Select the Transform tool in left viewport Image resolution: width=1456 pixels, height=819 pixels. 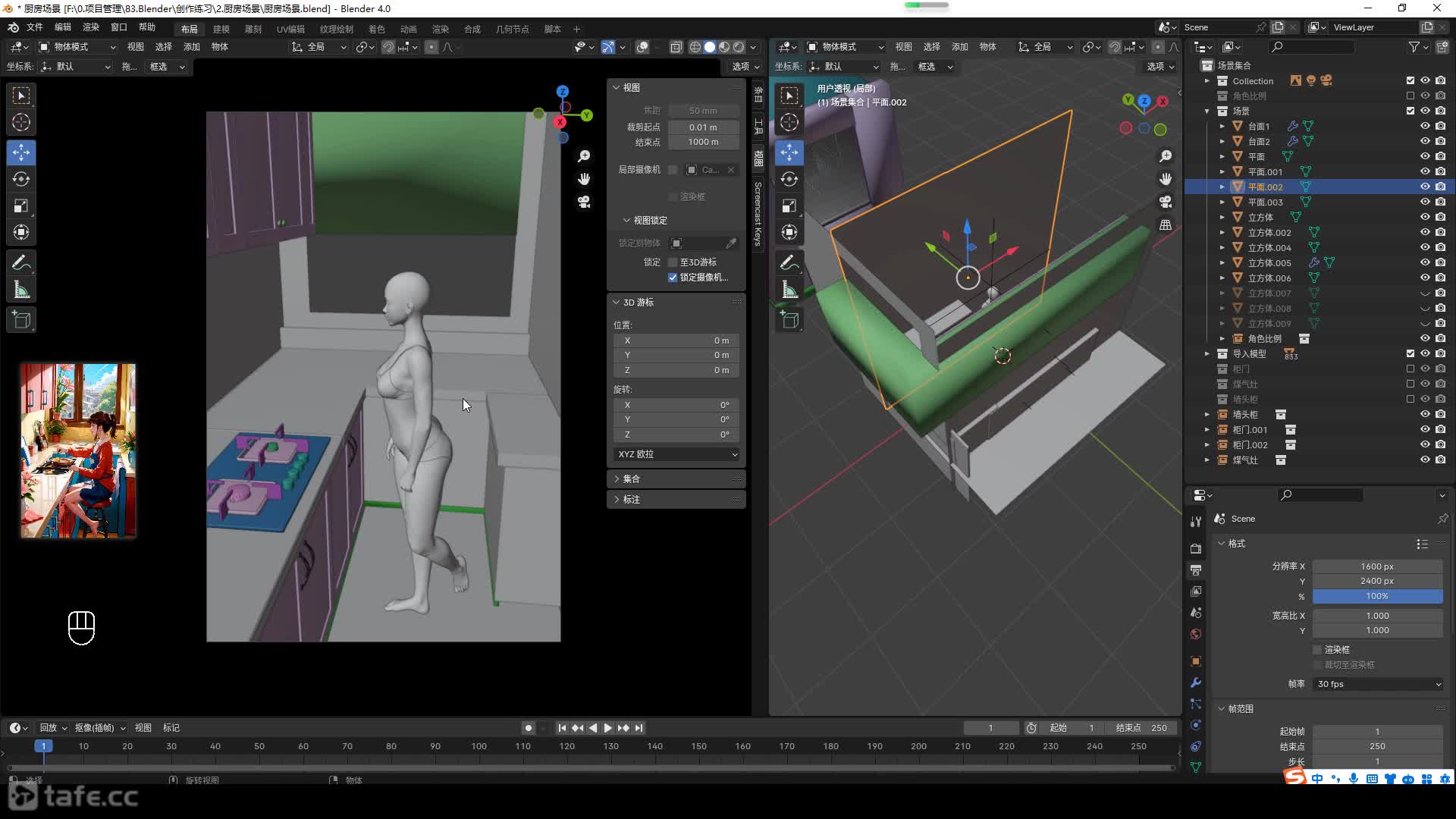click(21, 232)
